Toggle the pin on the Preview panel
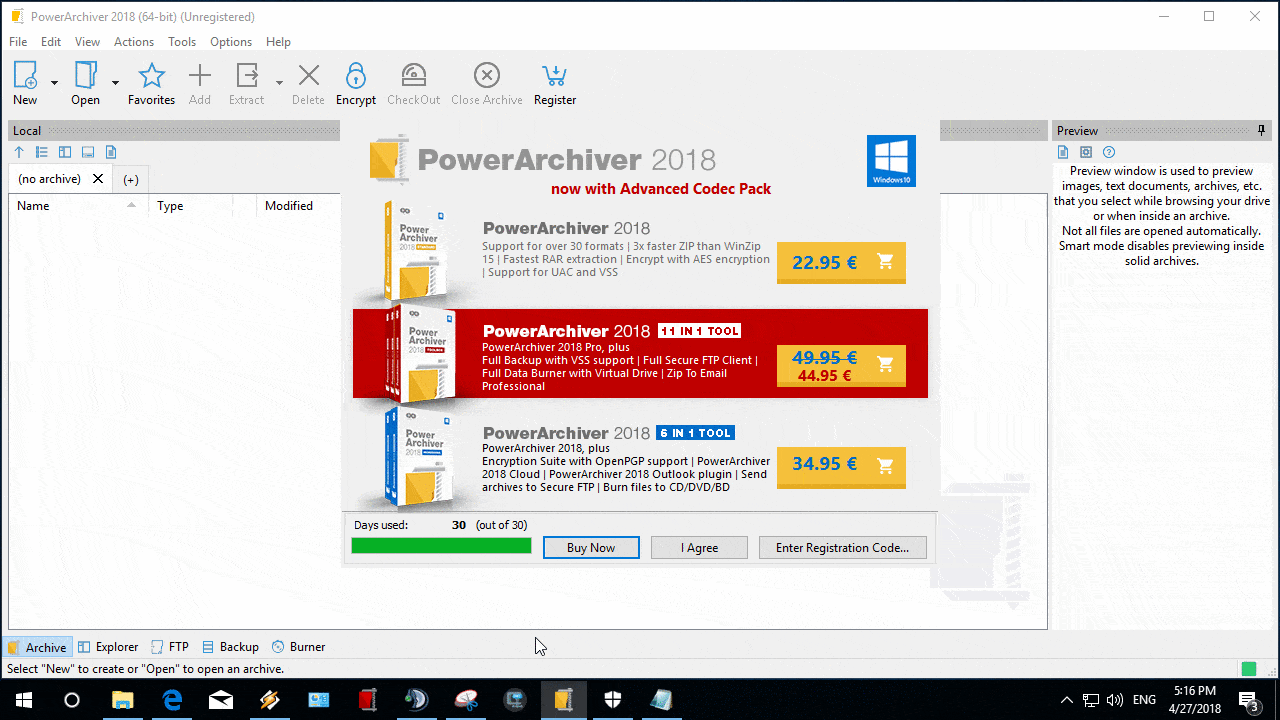The height and width of the screenshot is (720, 1280). pyautogui.click(x=1261, y=130)
